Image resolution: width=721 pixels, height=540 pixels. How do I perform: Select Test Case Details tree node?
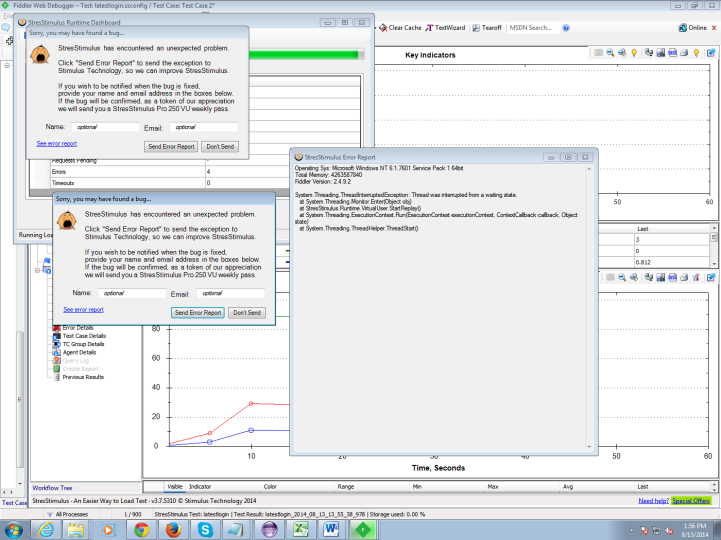pyautogui.click(x=84, y=336)
